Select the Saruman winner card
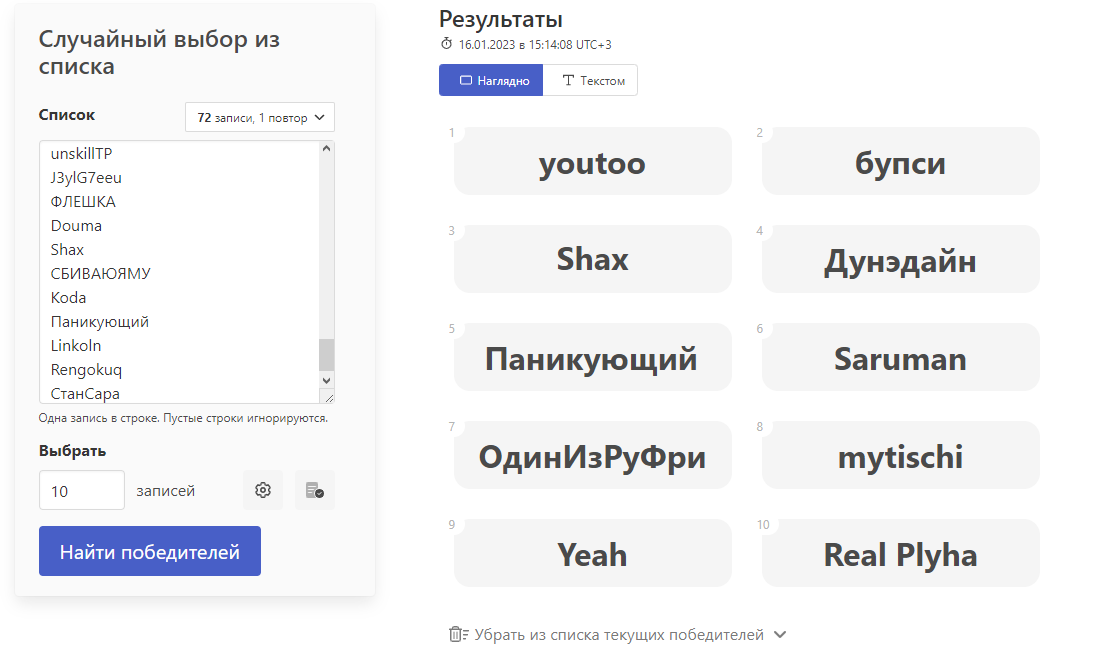 pyautogui.click(x=900, y=358)
